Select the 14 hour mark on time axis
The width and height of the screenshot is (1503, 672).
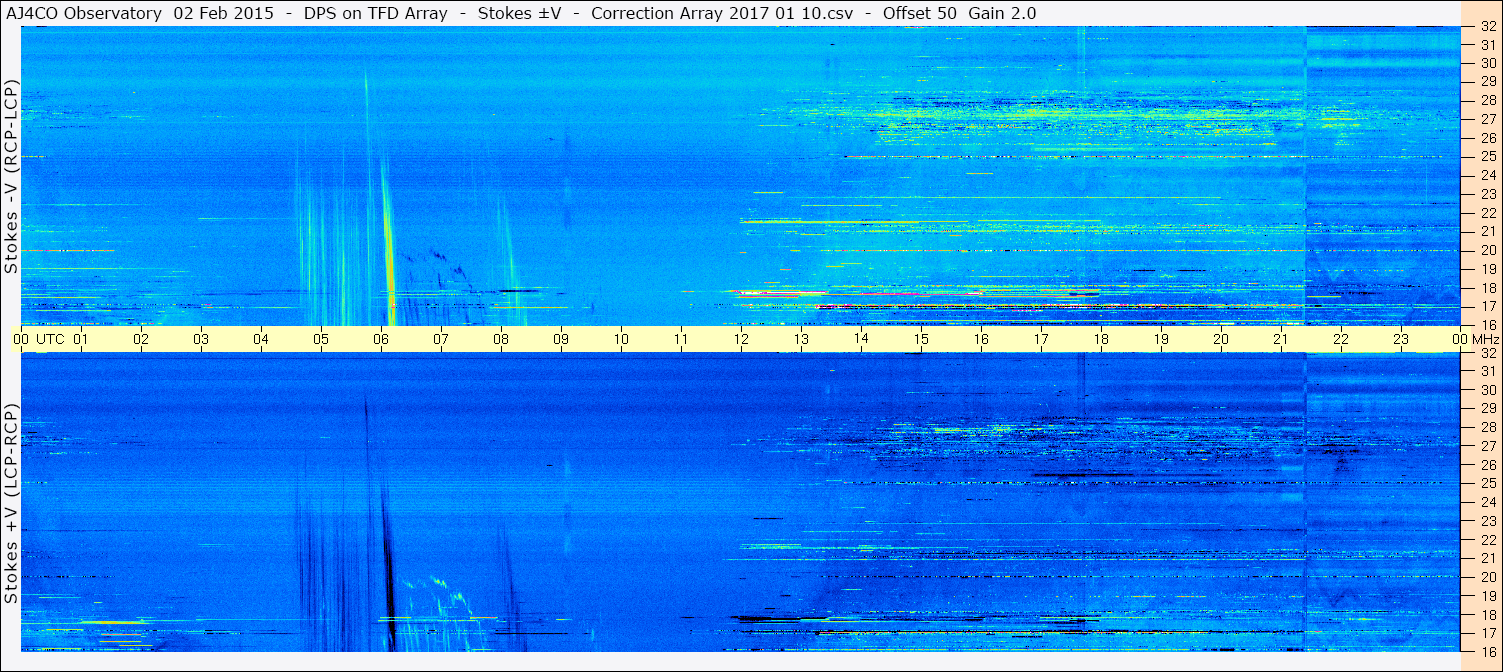tap(861, 339)
